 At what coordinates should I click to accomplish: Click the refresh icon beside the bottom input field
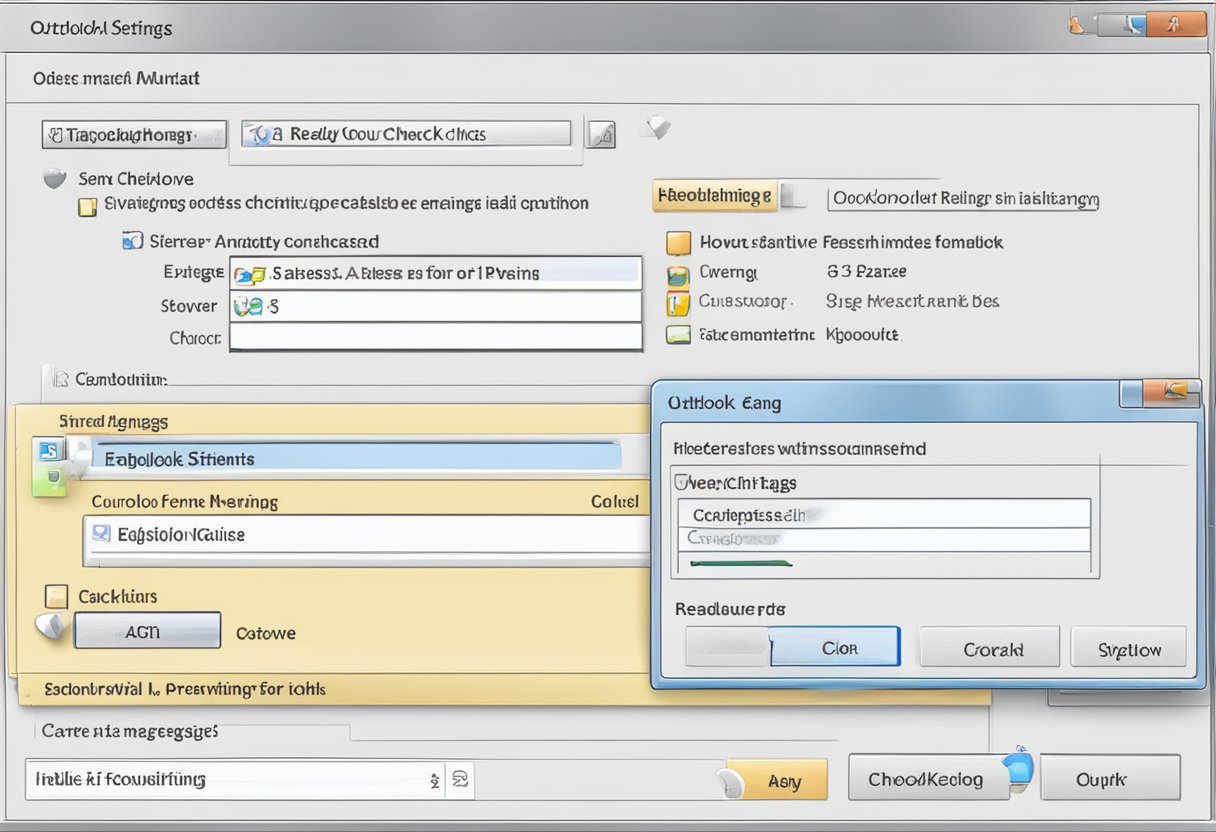(461, 779)
